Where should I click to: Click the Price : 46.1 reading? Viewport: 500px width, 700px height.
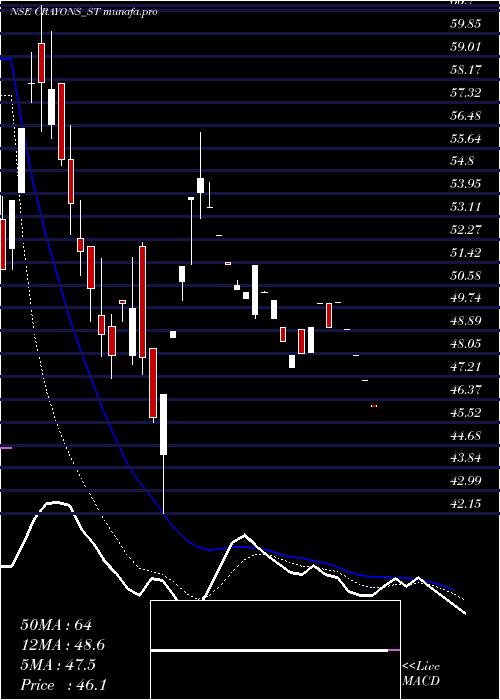click(x=63, y=685)
